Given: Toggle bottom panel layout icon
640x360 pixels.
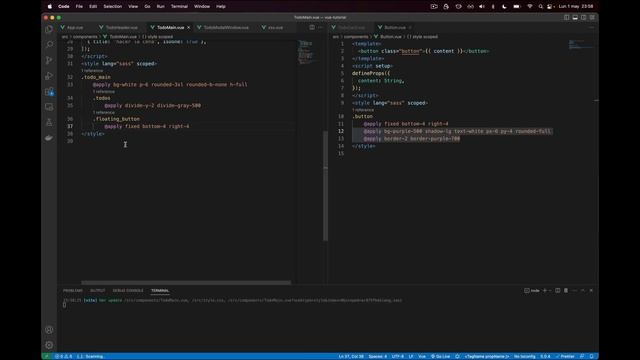Looking at the screenshot, I should click(x=575, y=18).
